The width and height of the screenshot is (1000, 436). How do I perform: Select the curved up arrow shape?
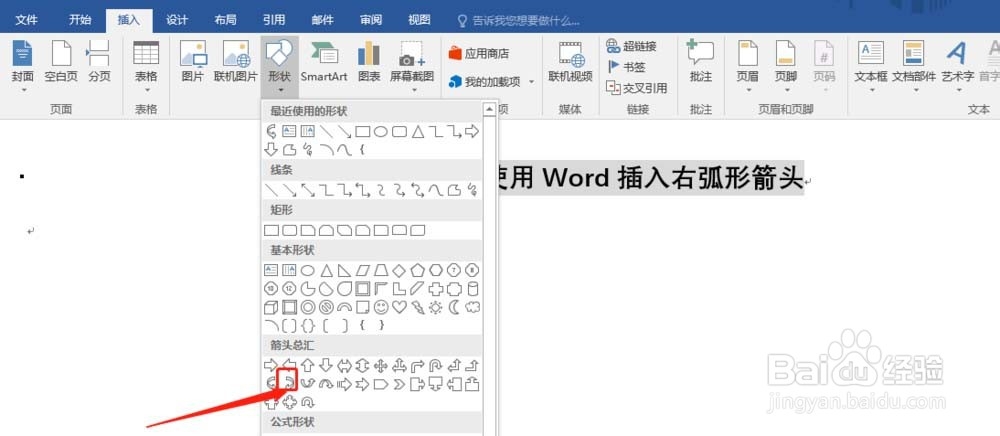[307, 384]
